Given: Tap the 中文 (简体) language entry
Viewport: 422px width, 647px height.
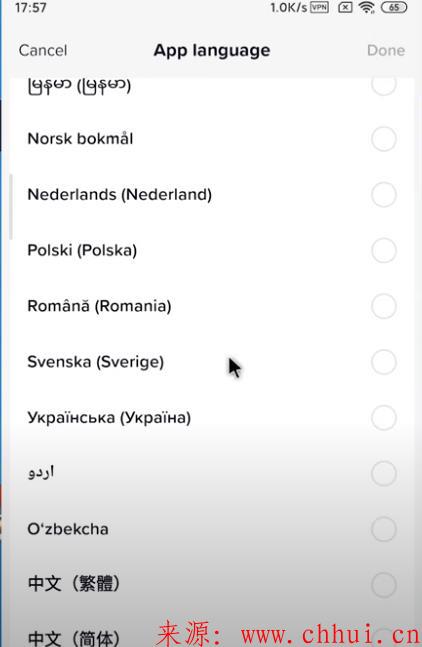Looking at the screenshot, I should [212, 635].
